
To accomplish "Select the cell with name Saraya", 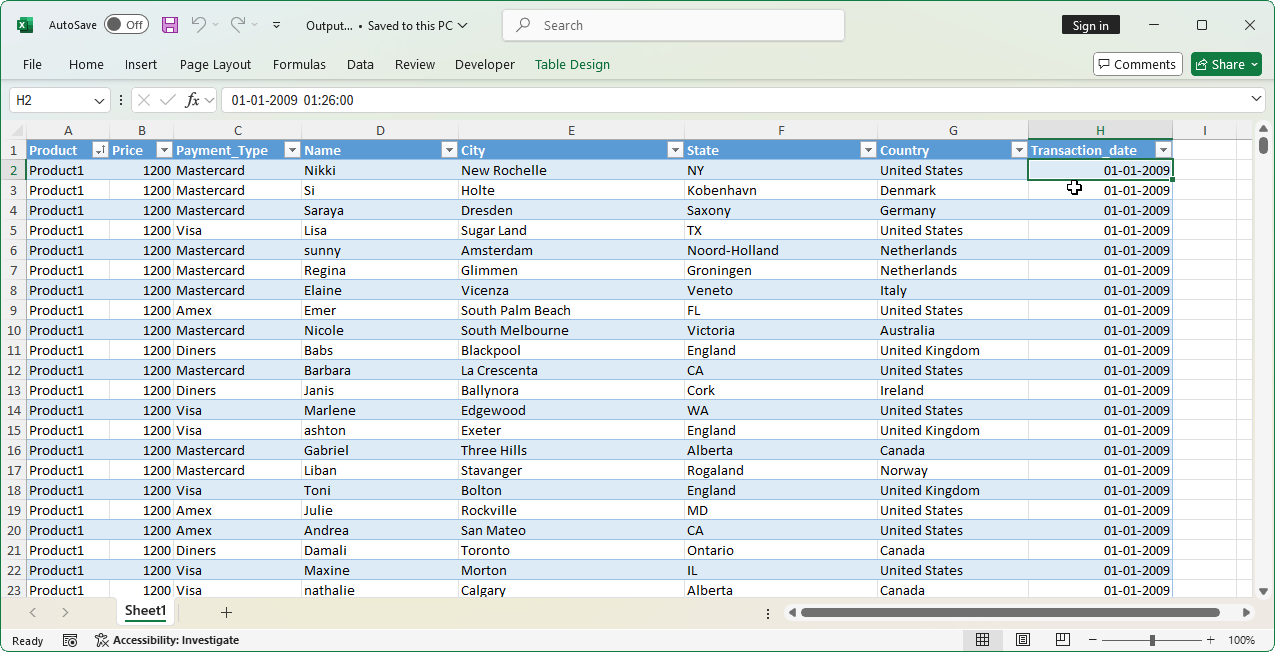I will point(380,210).
